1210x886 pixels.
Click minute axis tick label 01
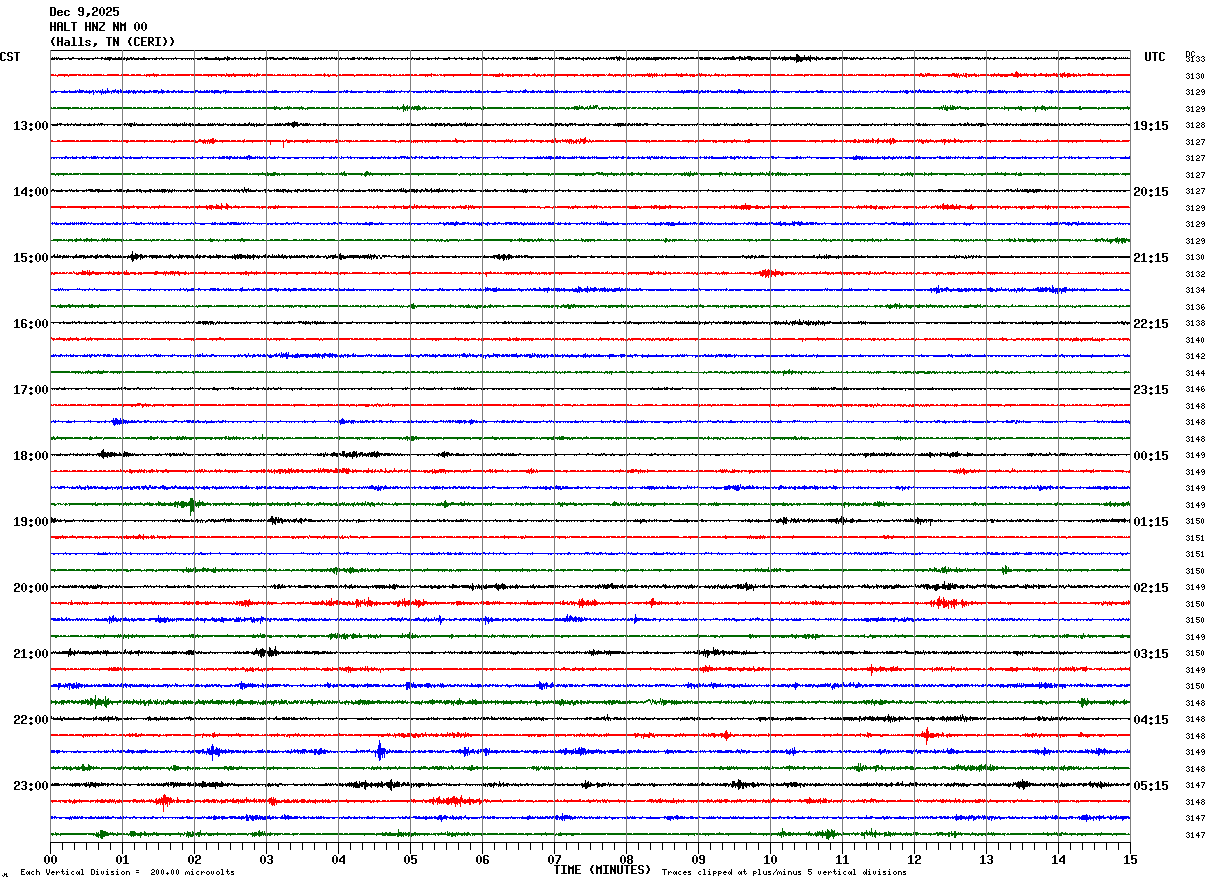click(122, 859)
